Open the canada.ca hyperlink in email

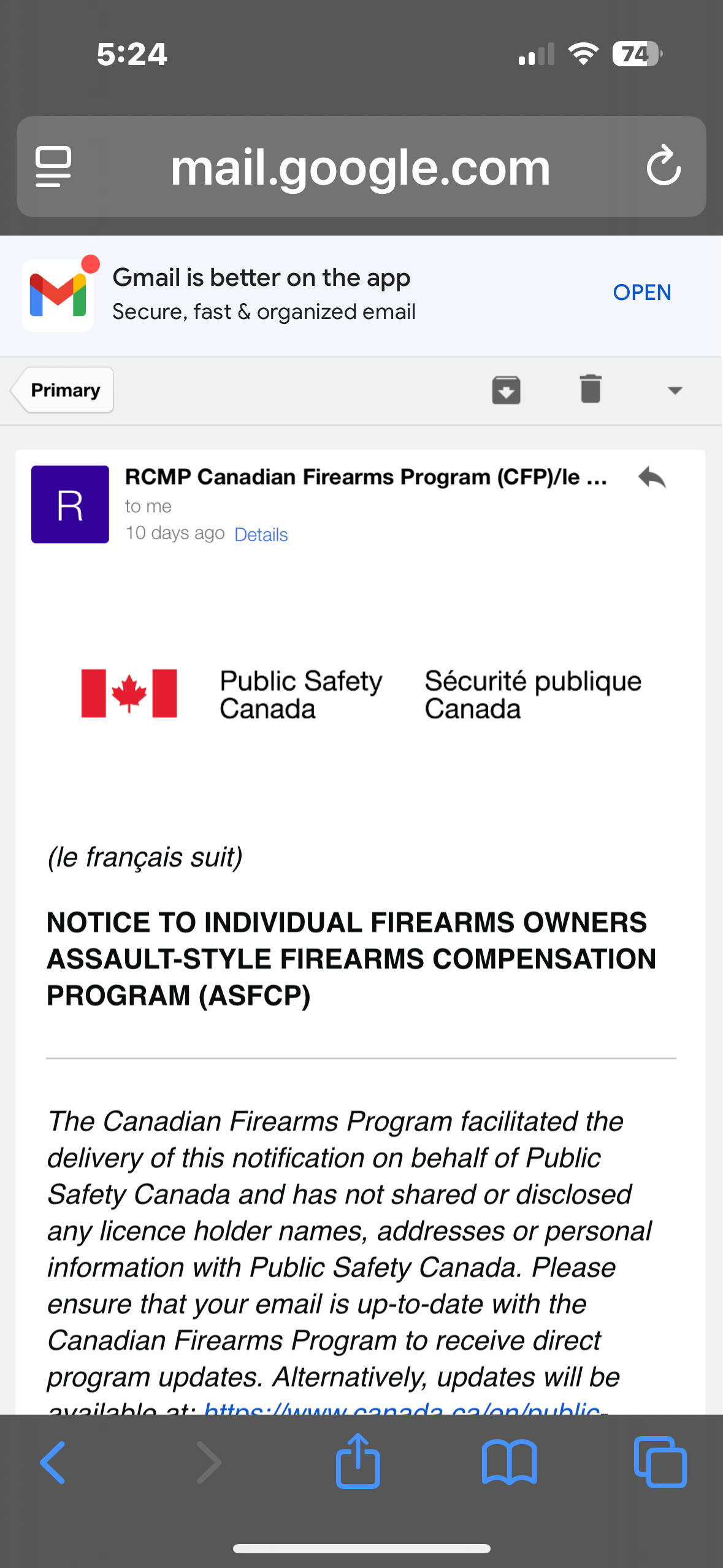coord(405,1407)
